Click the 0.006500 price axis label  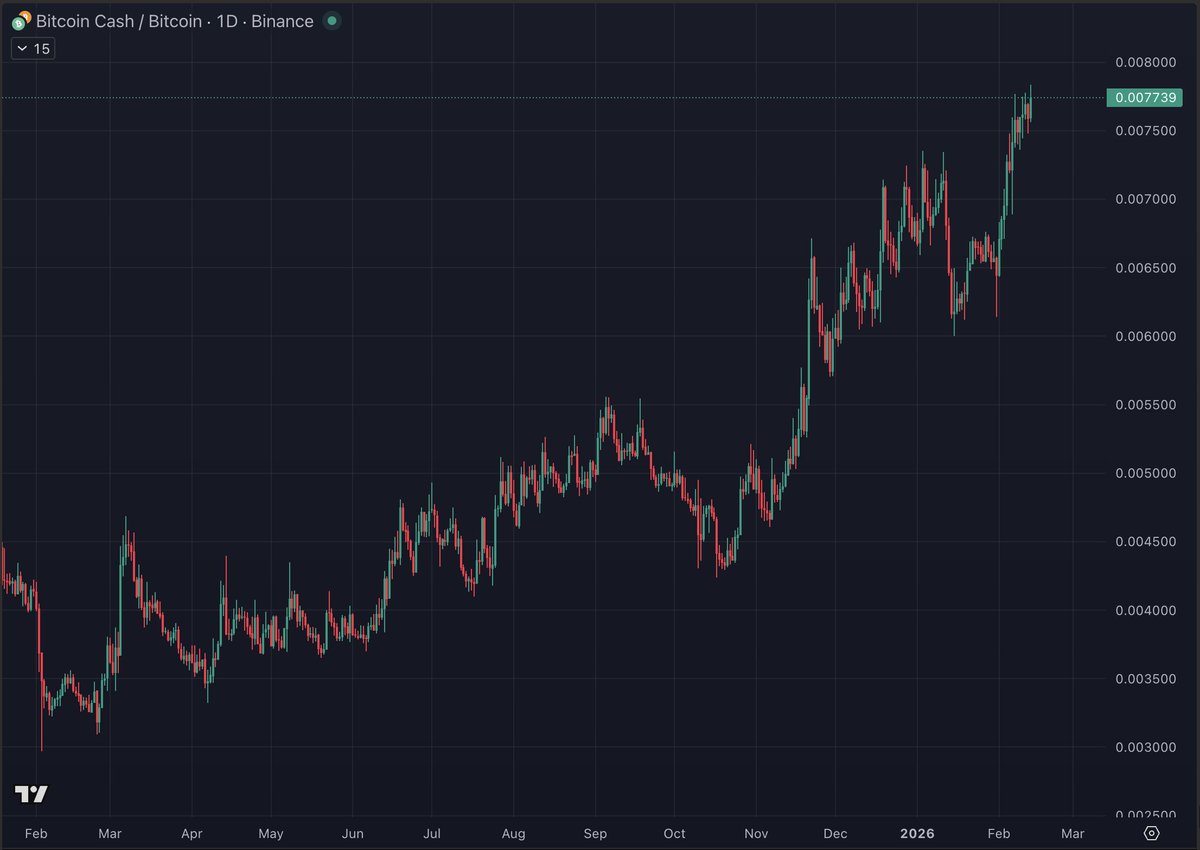tap(1146, 268)
